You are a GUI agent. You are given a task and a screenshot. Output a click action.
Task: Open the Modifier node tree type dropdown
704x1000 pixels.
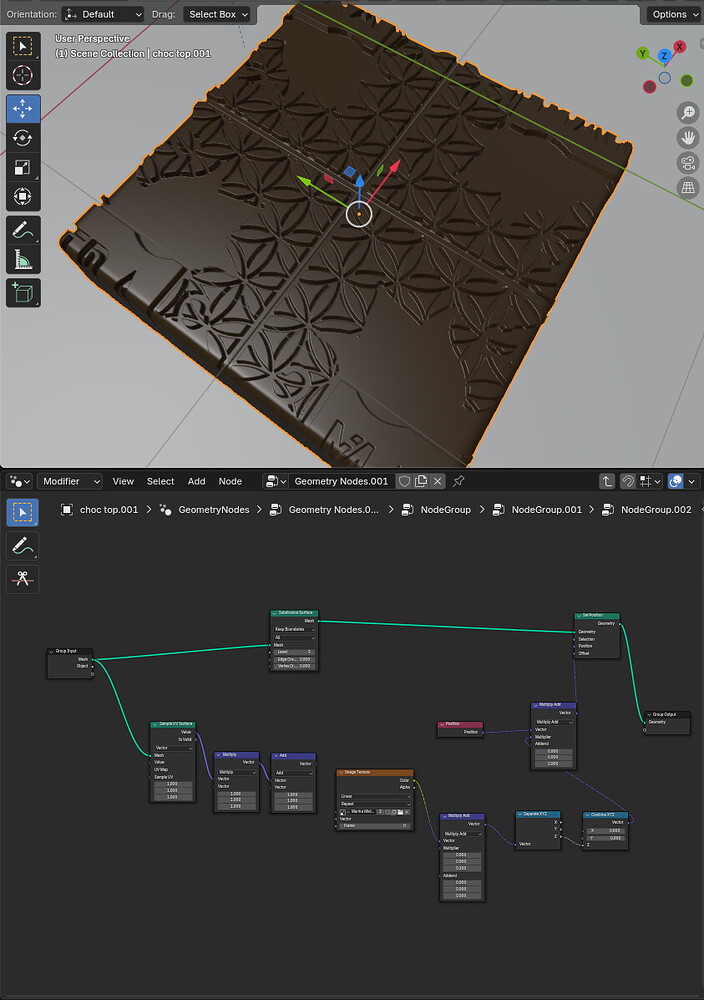pyautogui.click(x=70, y=482)
